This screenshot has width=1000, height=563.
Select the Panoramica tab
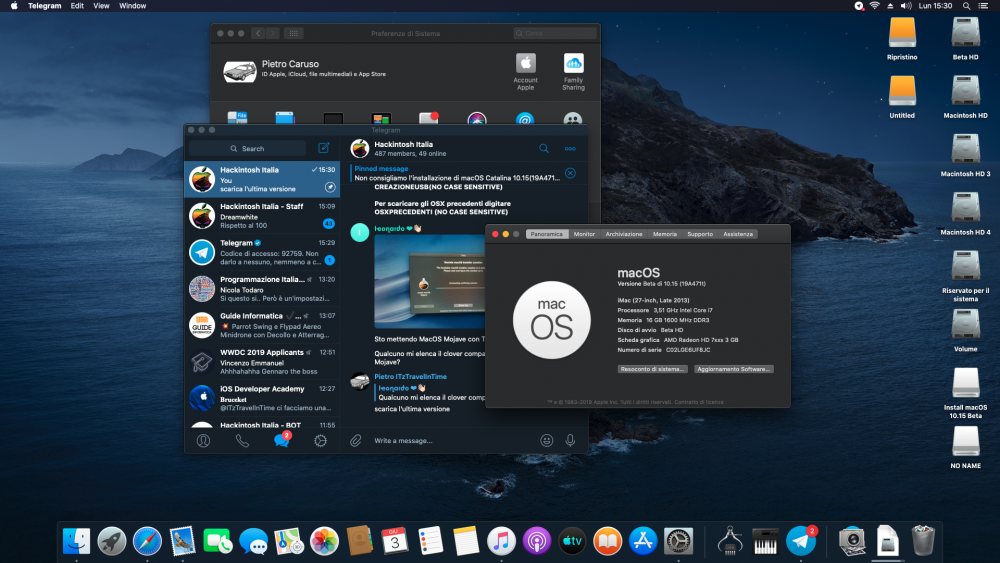point(547,234)
